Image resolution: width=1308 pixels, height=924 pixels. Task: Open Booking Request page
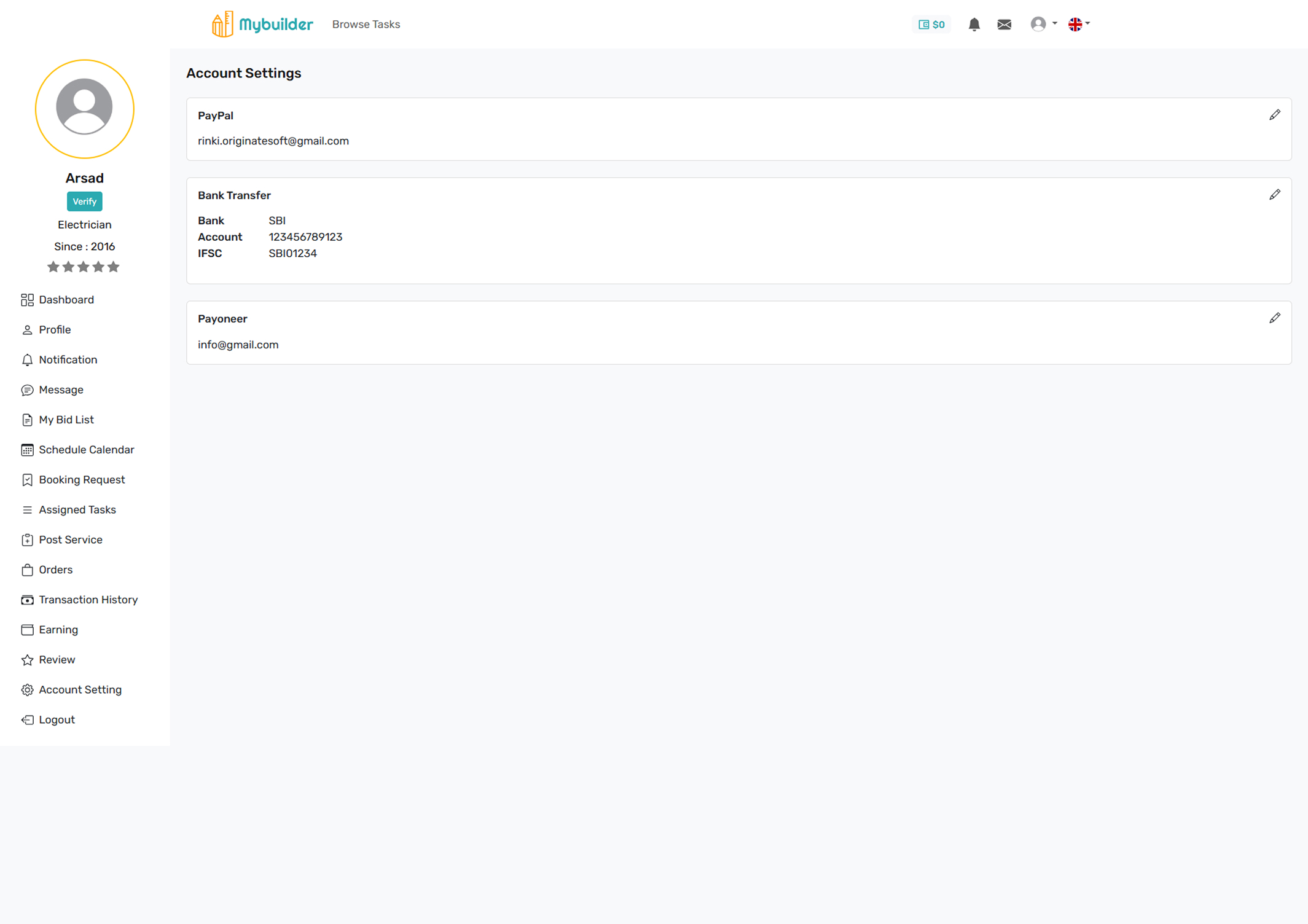coord(82,480)
